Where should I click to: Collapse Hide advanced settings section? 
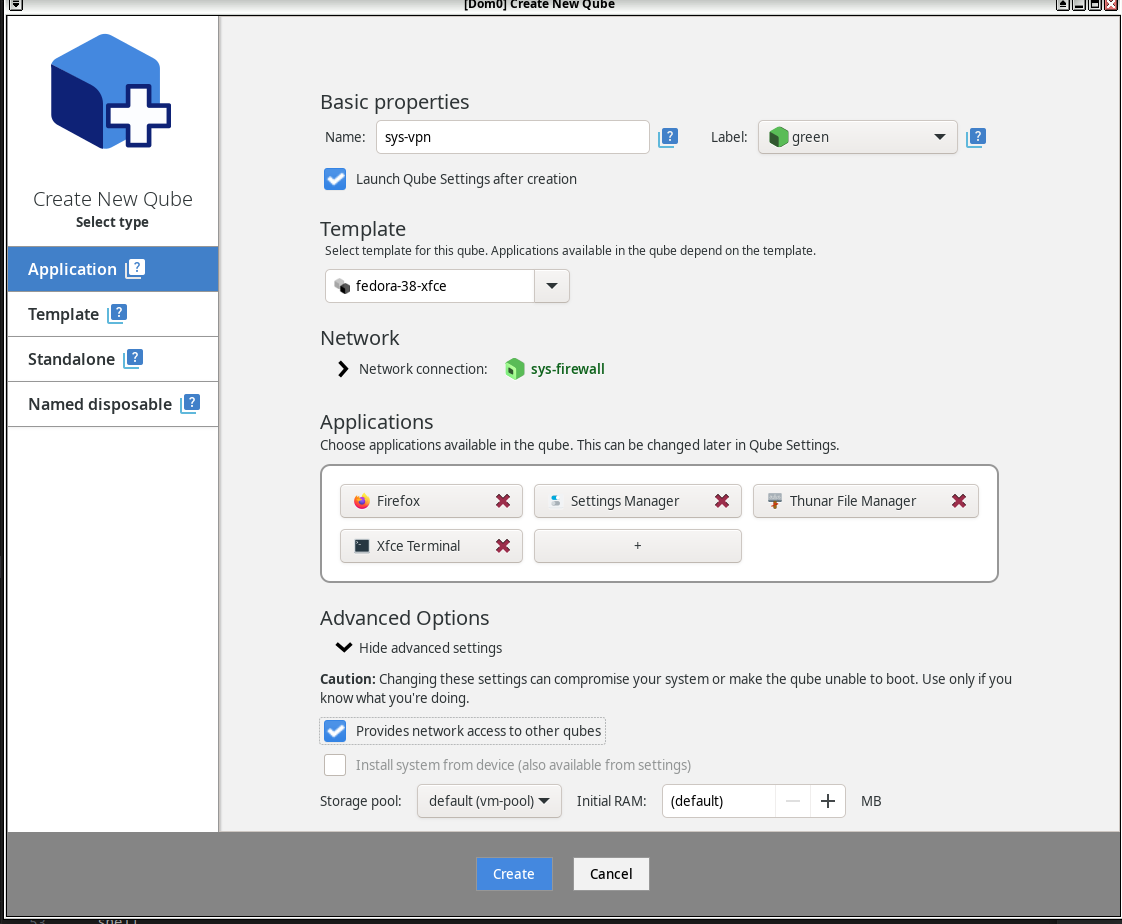pos(343,648)
